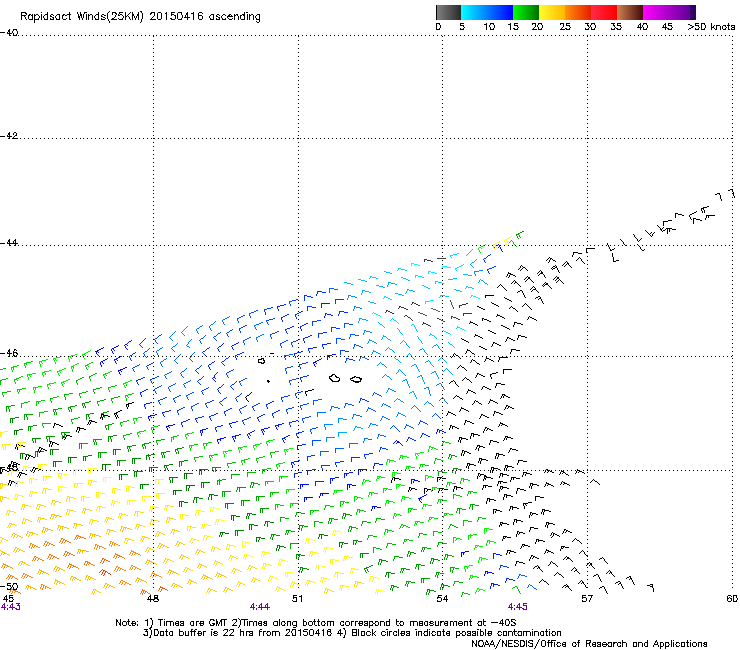
Task: Click the purple time label 4:45
Action: [x=518, y=607]
